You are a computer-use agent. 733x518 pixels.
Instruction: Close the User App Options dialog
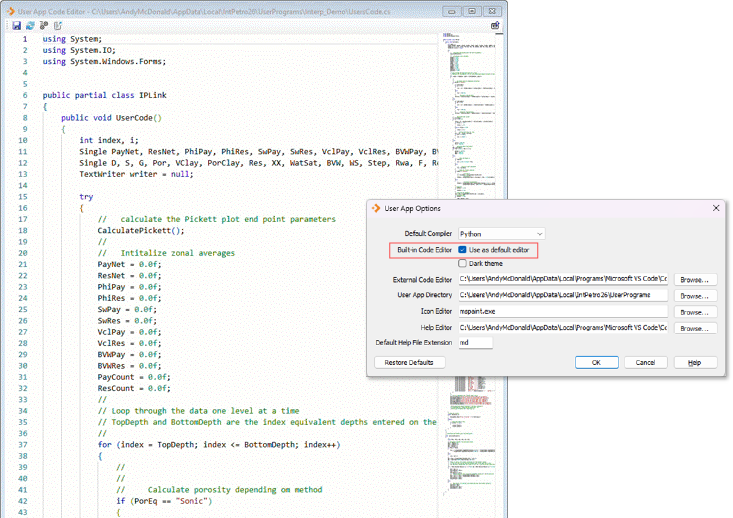click(715, 208)
